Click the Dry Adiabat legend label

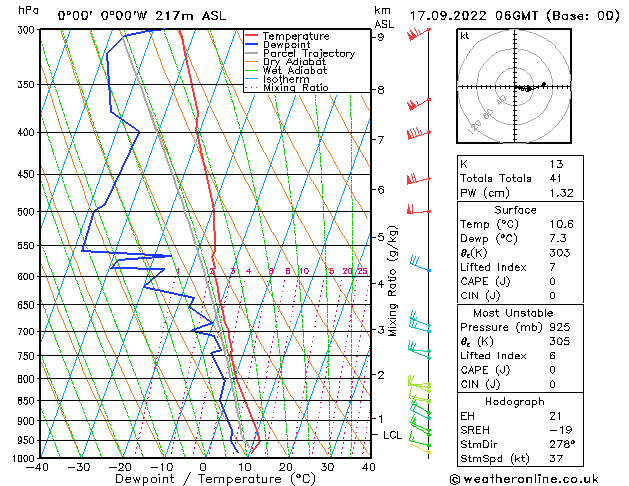294,62
